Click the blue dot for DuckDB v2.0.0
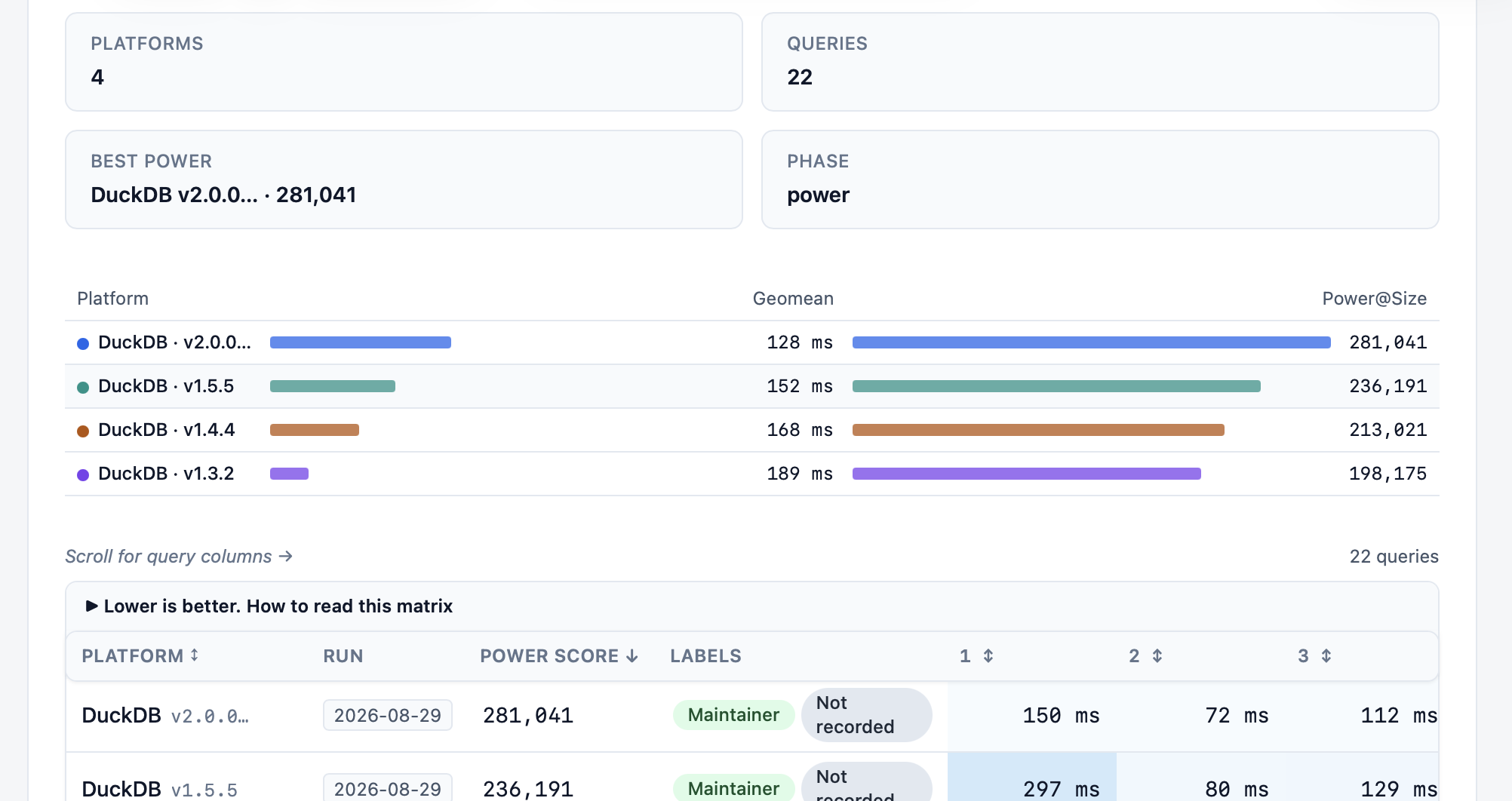This screenshot has height=801, width=1512. (x=83, y=343)
